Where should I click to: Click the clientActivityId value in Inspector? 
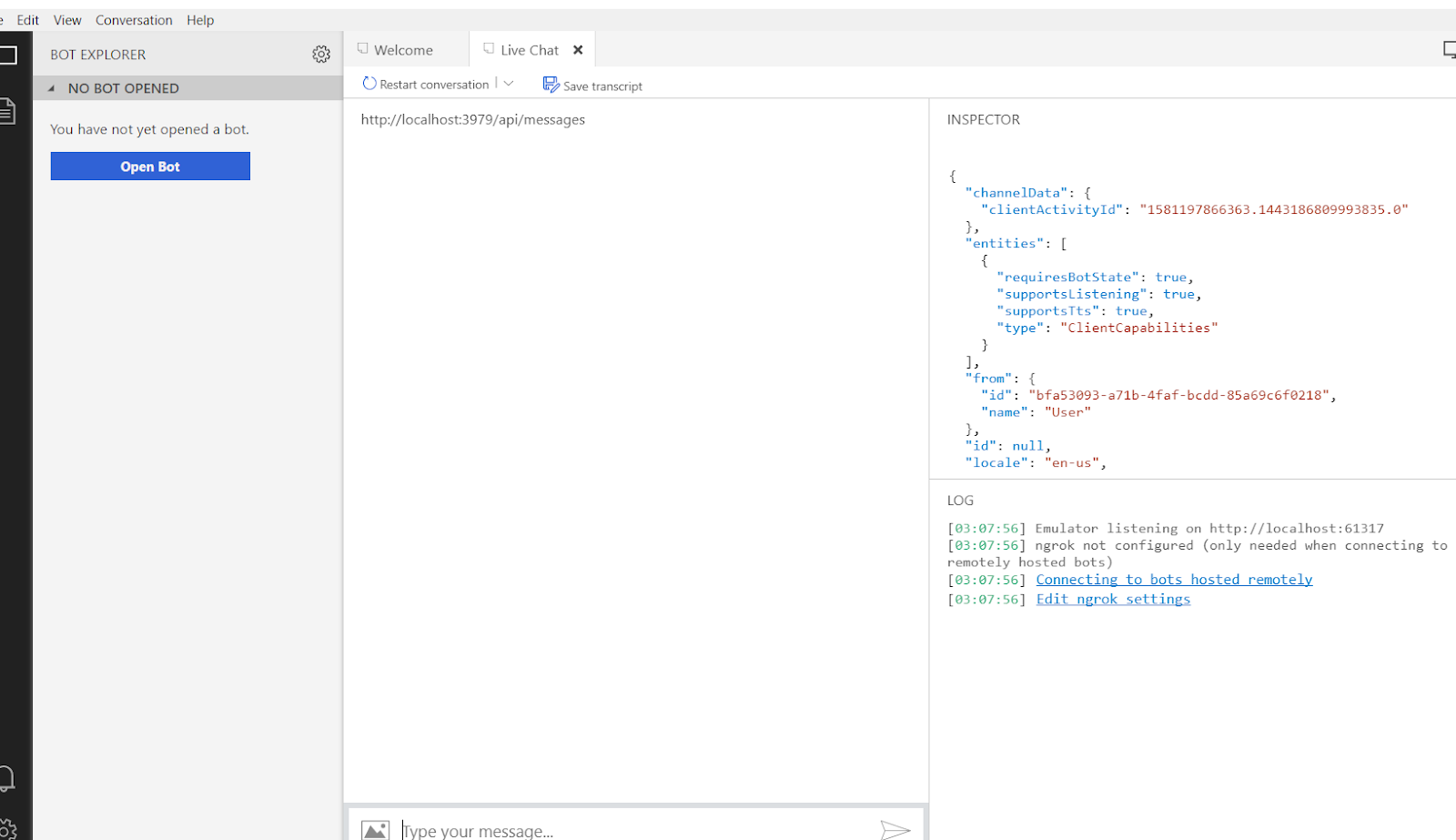1274,209
